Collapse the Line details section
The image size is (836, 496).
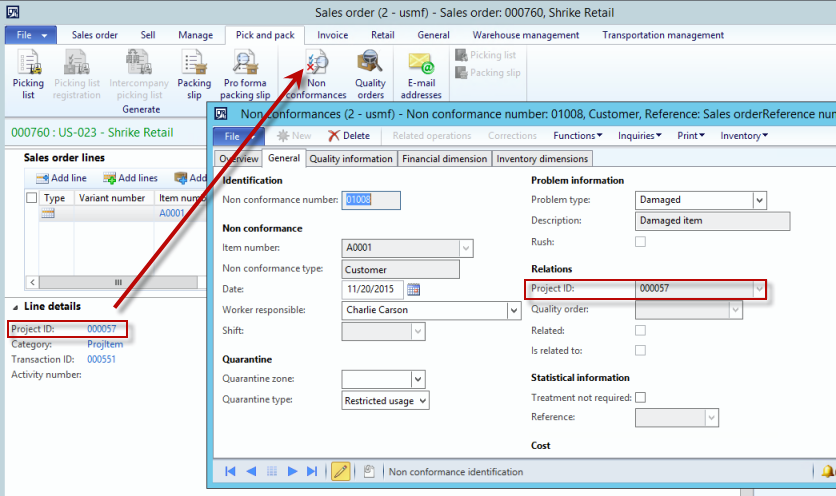click(x=15, y=307)
